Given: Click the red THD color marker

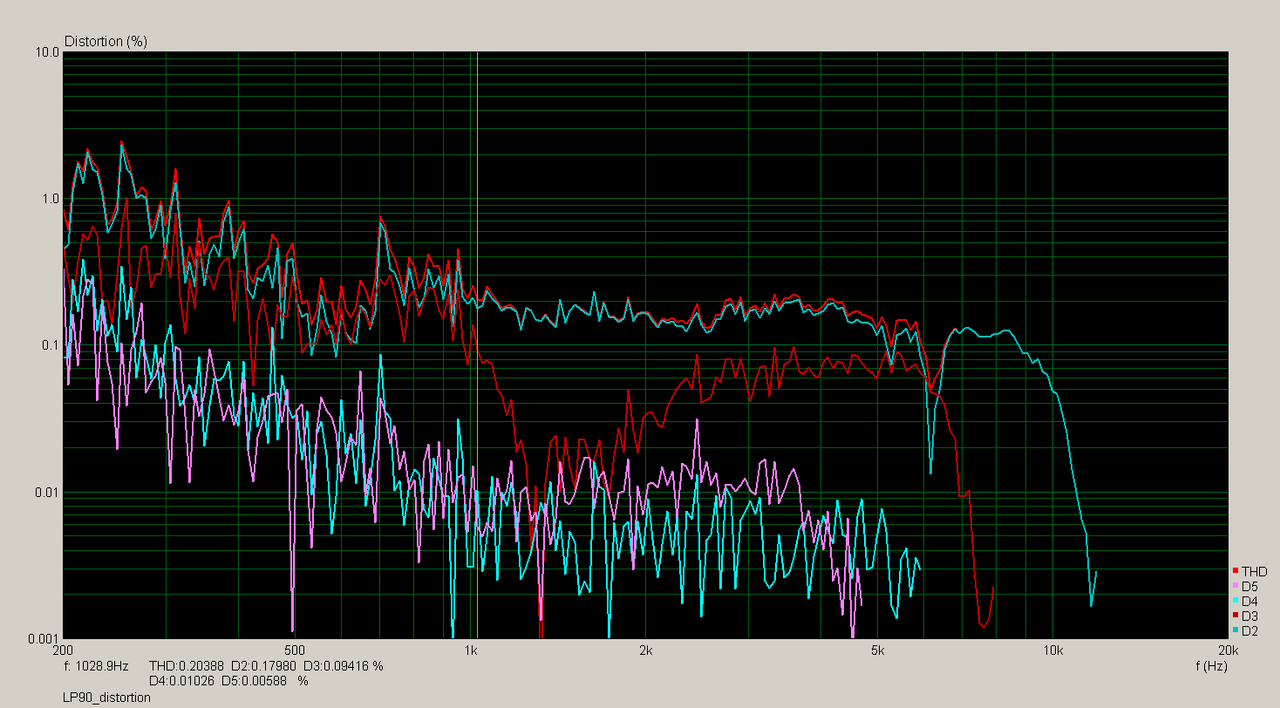Looking at the screenshot, I should click(1237, 571).
